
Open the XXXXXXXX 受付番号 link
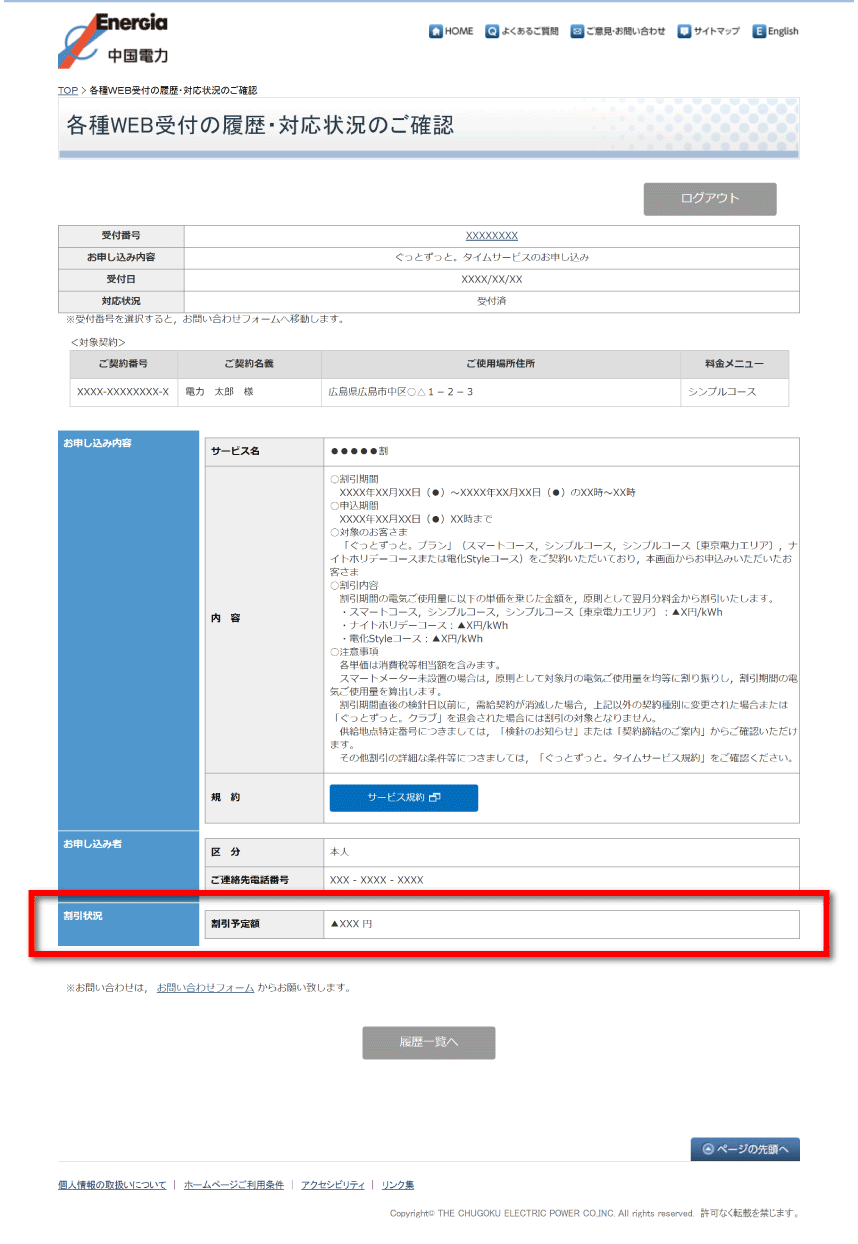491,236
